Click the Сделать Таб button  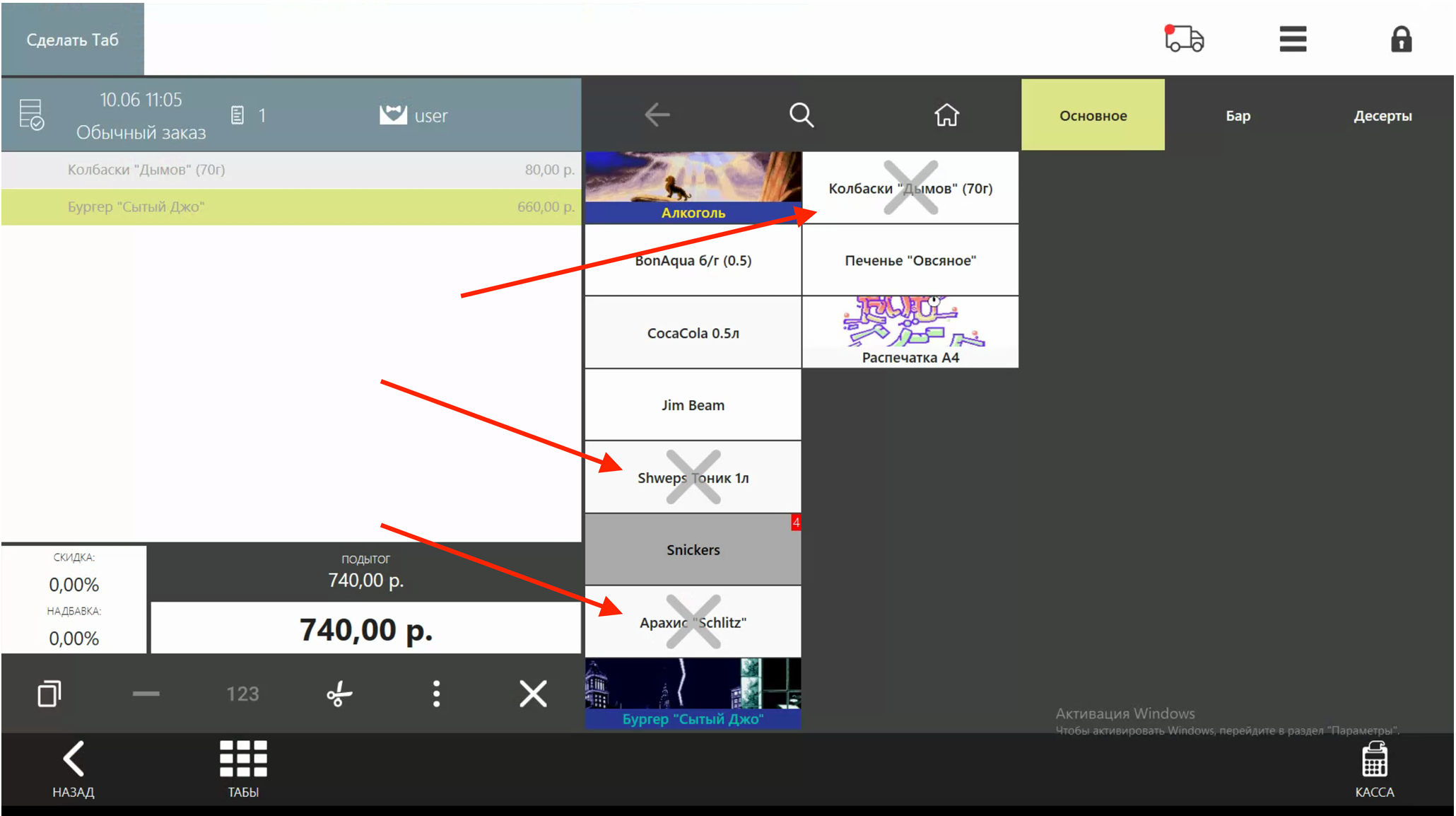click(73, 40)
